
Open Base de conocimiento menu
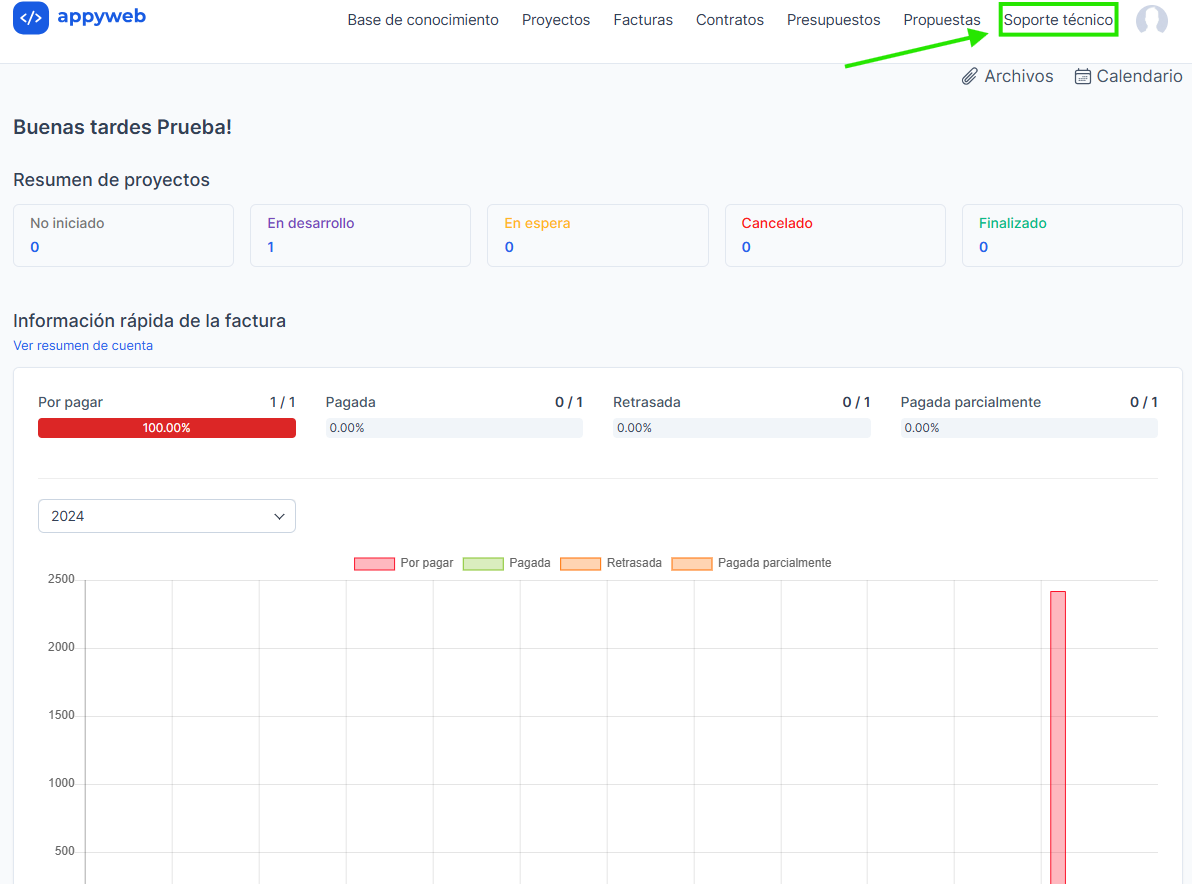point(423,20)
